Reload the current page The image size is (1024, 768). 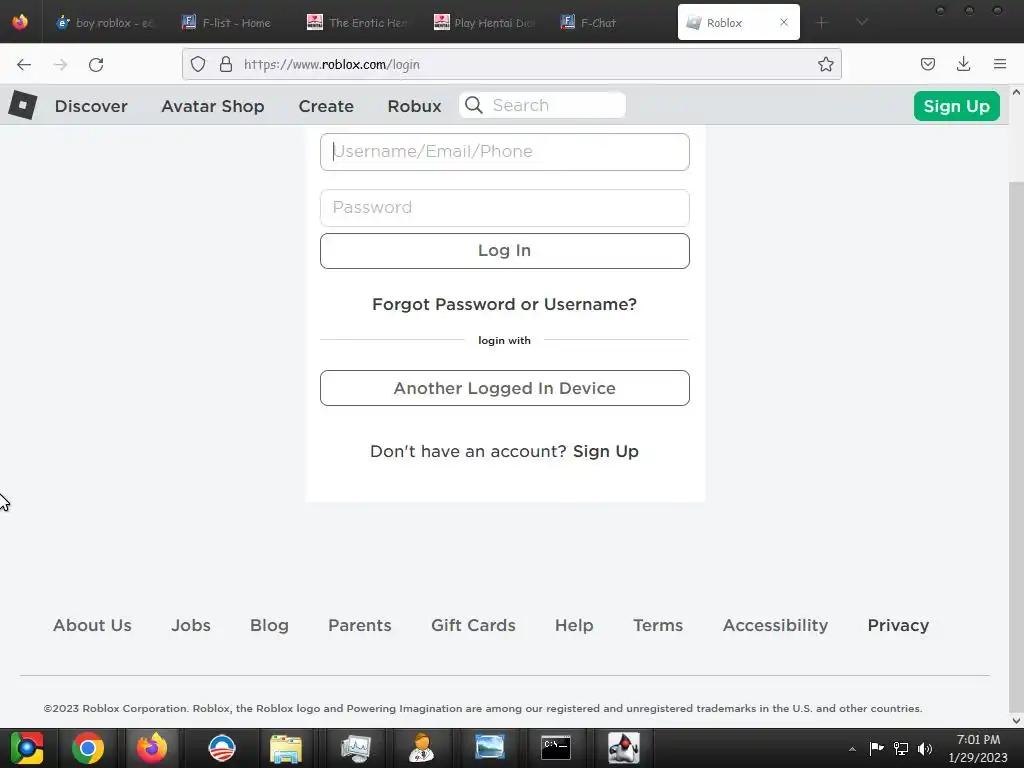(96, 64)
